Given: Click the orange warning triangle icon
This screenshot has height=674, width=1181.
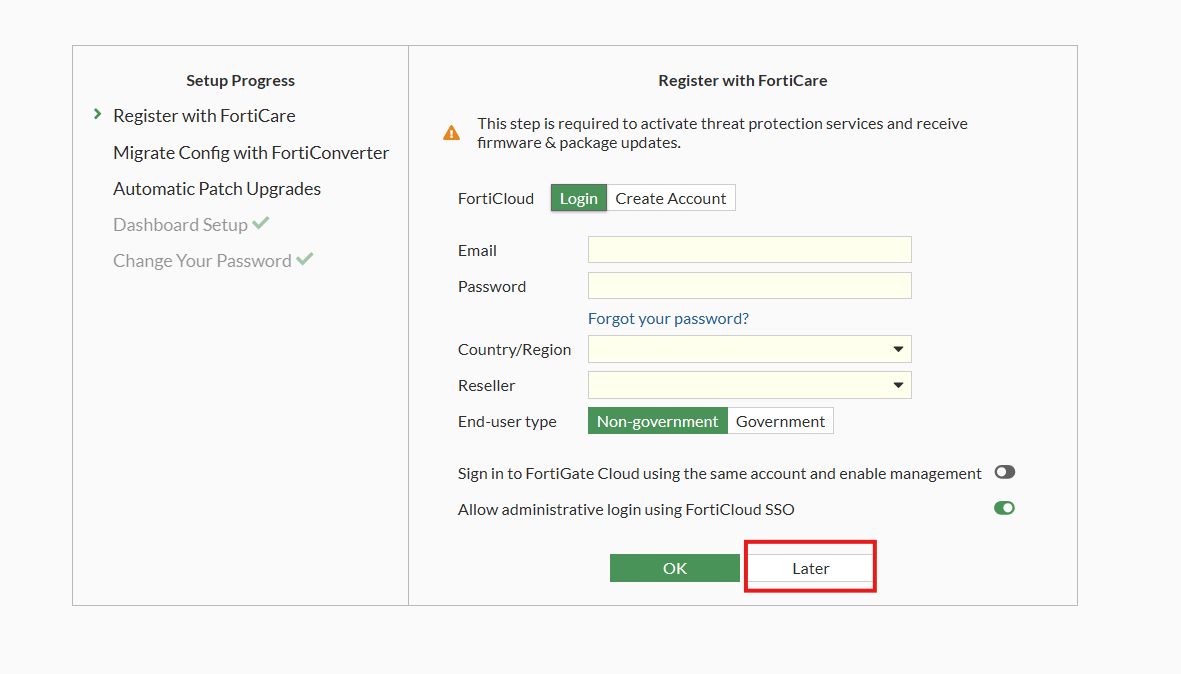Looking at the screenshot, I should point(452,133).
